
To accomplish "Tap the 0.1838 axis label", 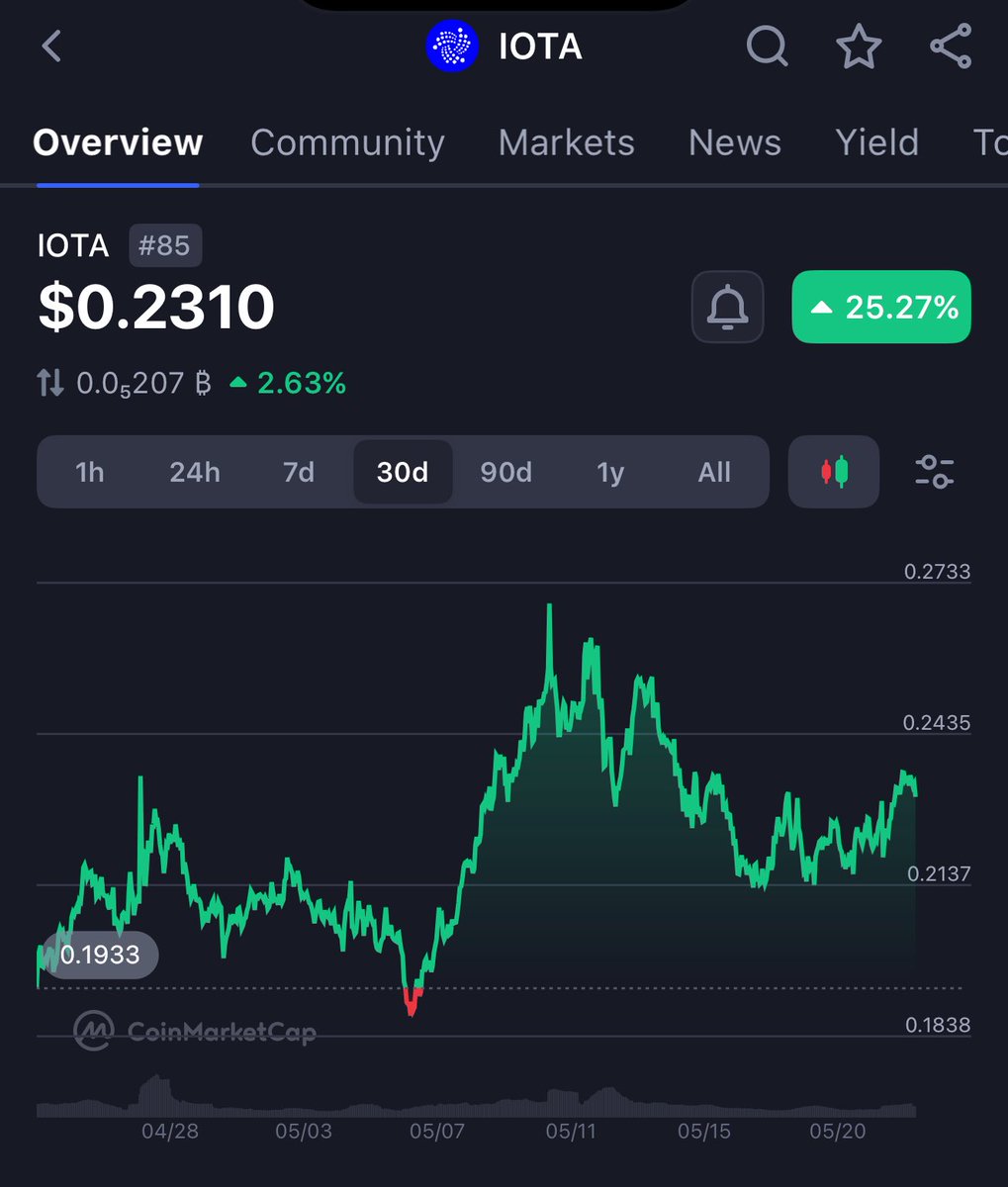I will (x=938, y=1025).
